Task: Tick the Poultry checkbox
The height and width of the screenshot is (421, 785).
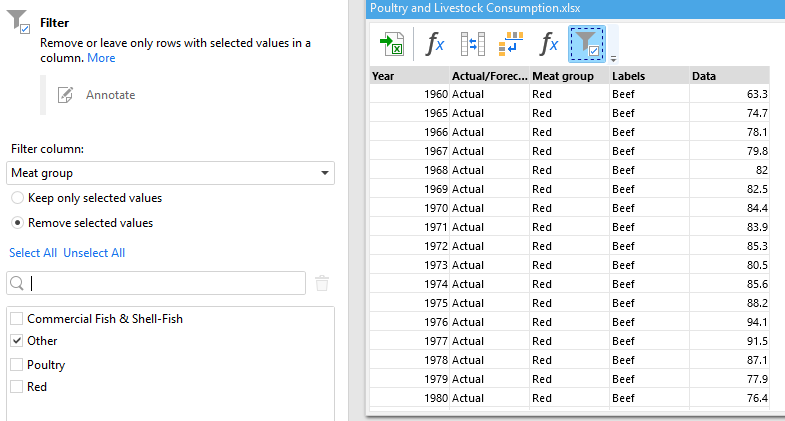Action: point(16,365)
